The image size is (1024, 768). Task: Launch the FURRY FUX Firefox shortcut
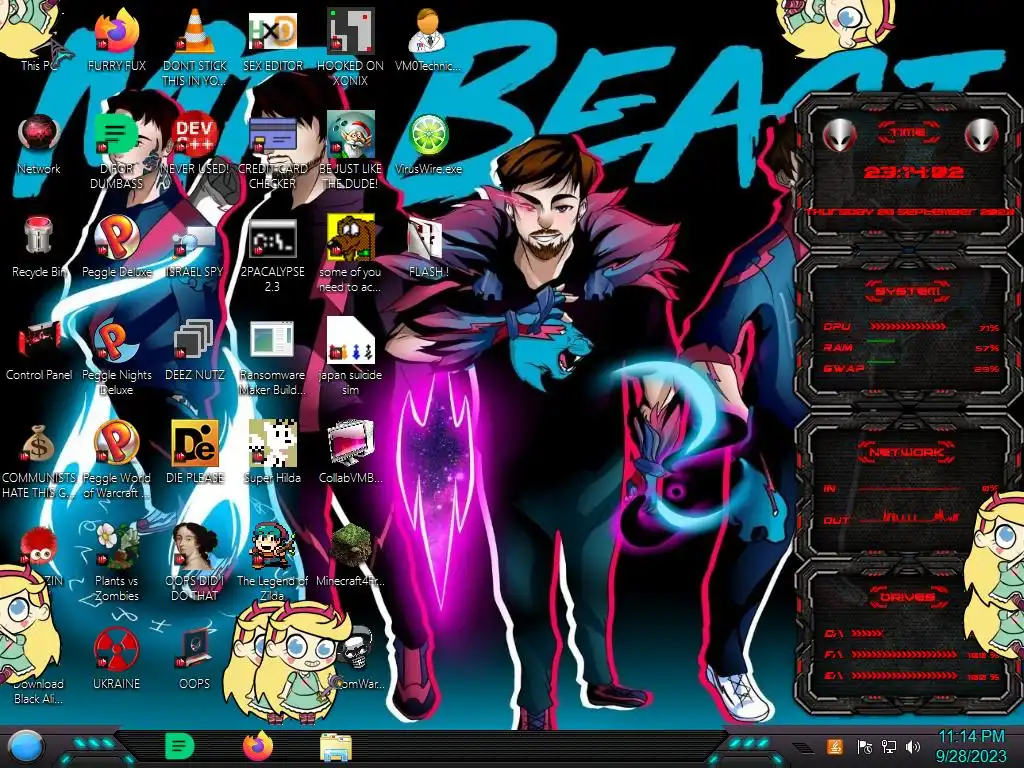pos(116,39)
